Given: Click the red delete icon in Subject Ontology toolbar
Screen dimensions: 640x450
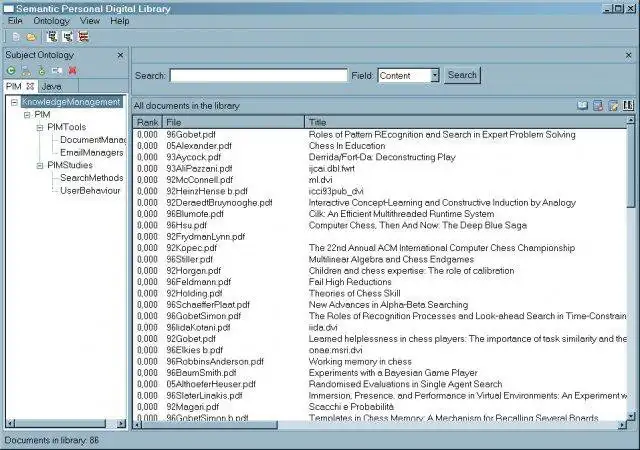Looking at the screenshot, I should click(72, 71).
